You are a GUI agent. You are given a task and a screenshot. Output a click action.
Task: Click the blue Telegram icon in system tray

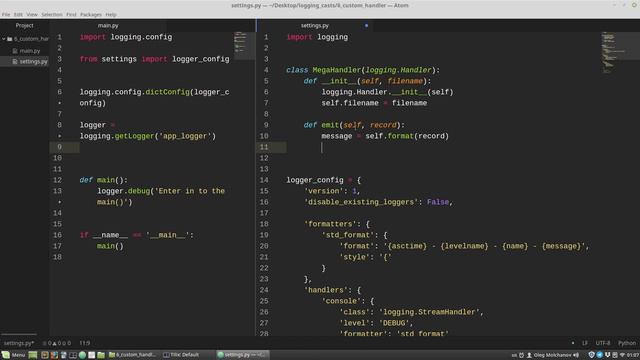click(600, 355)
